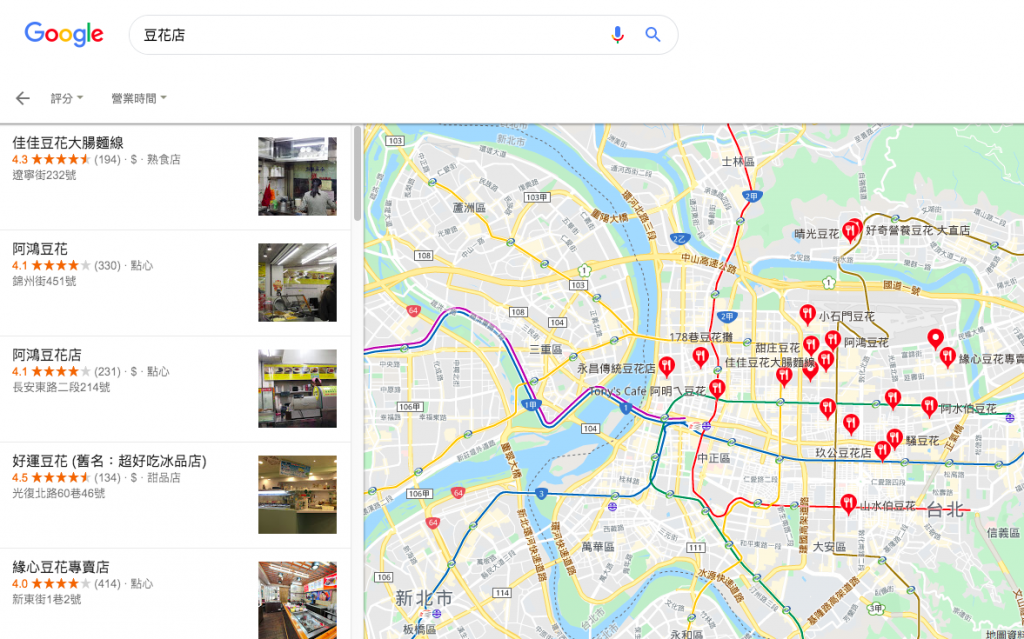Click the address 光復北路60巷46號

pos(59,493)
